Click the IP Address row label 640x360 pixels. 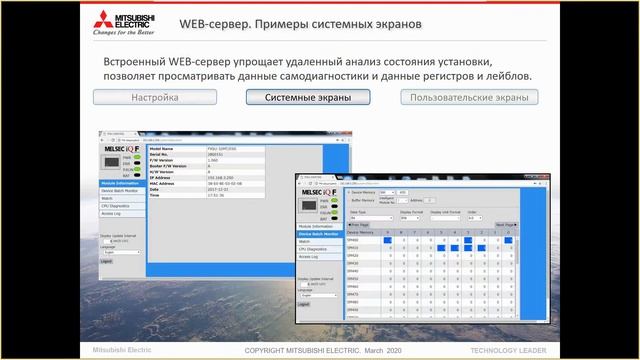160,178
